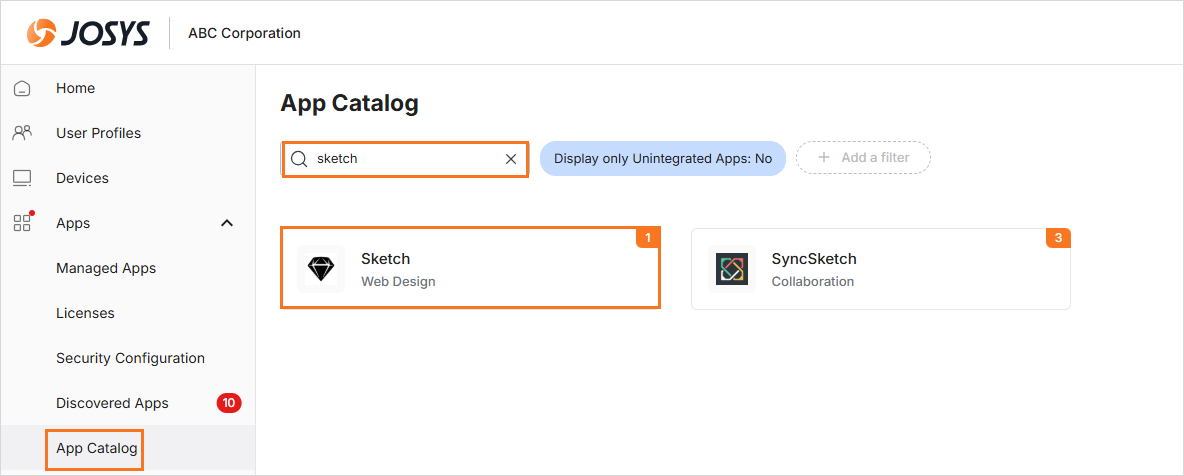Open Home in the sidebar
Image resolution: width=1184 pixels, height=476 pixels.
click(76, 88)
